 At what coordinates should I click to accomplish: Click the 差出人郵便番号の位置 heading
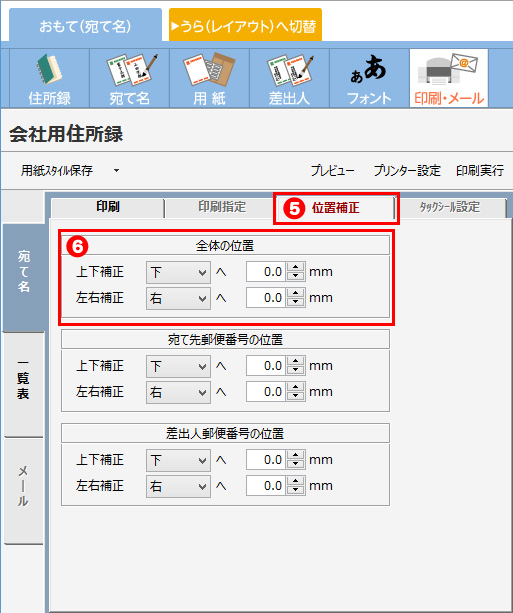225,434
